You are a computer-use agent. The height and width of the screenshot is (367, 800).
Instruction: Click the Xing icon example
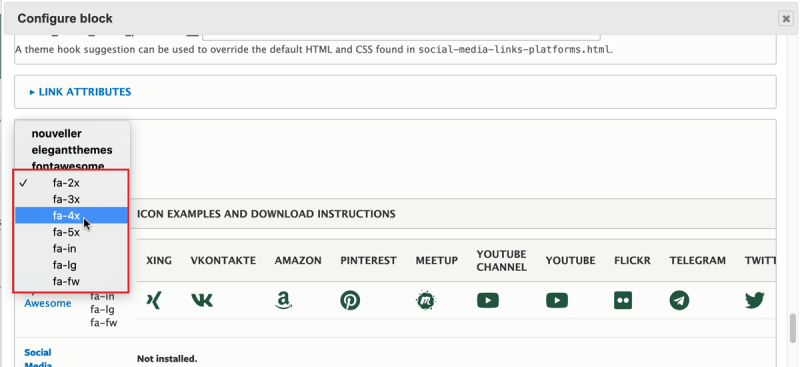154,301
